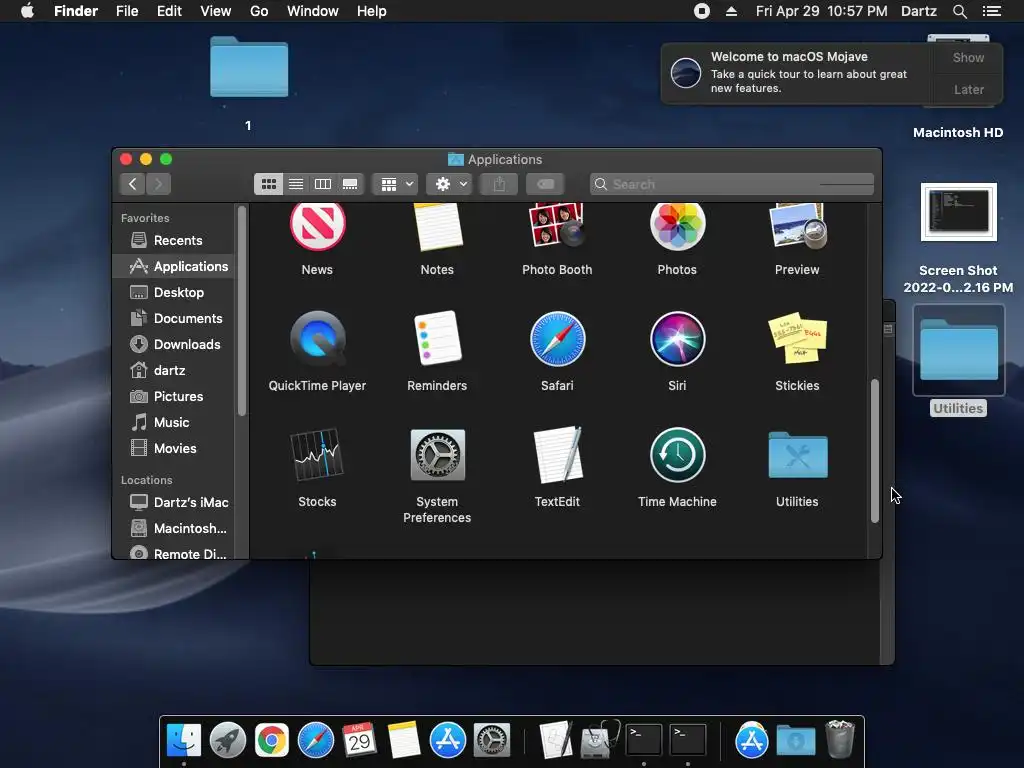Screen dimensions: 1024x768
Task: Open the News app icon
Action: (317, 226)
